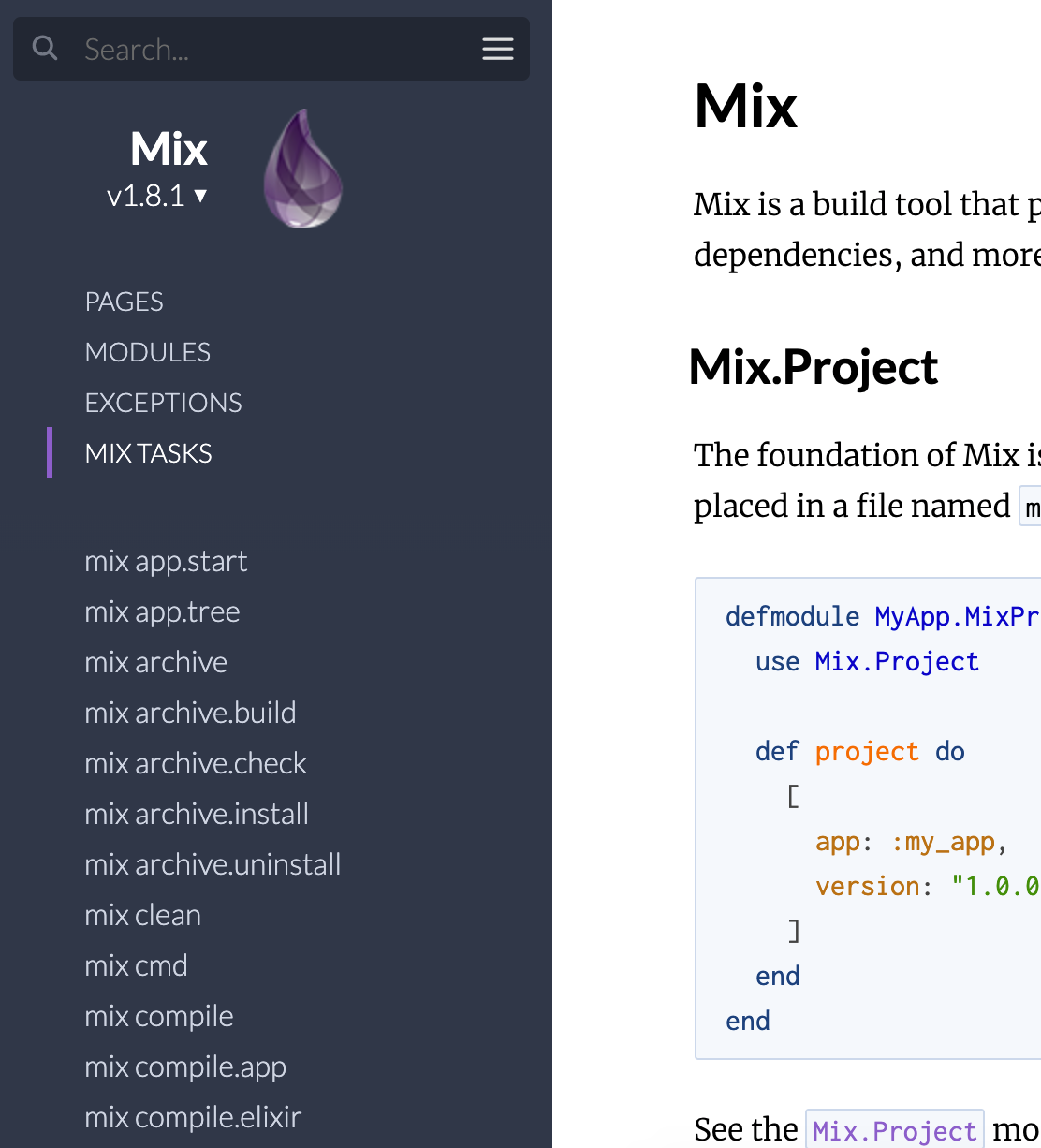Open the mix archive.uninstall task
Viewport: 1041px width, 1148px height.
pos(213,864)
